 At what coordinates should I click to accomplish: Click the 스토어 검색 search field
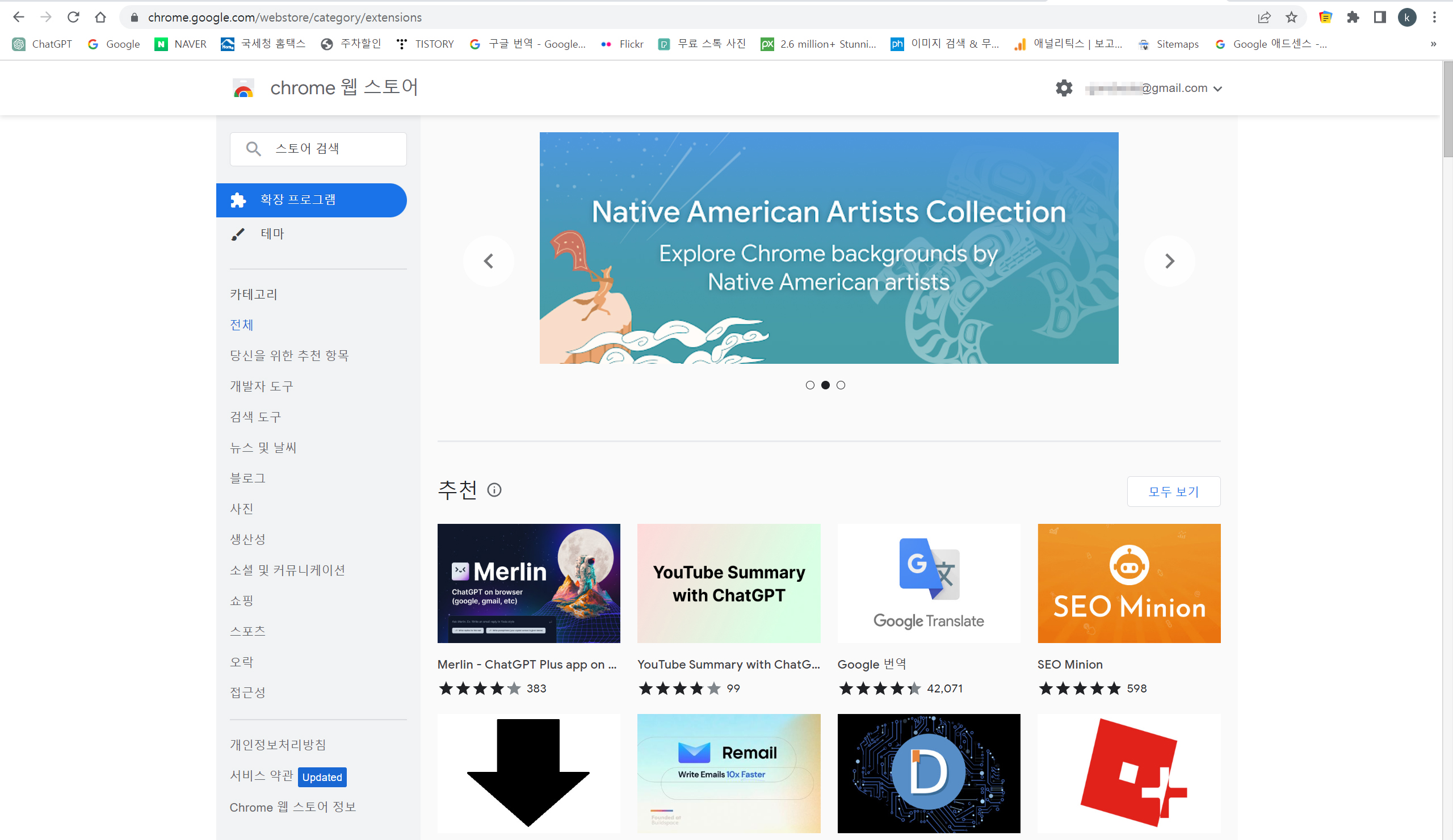(x=318, y=149)
